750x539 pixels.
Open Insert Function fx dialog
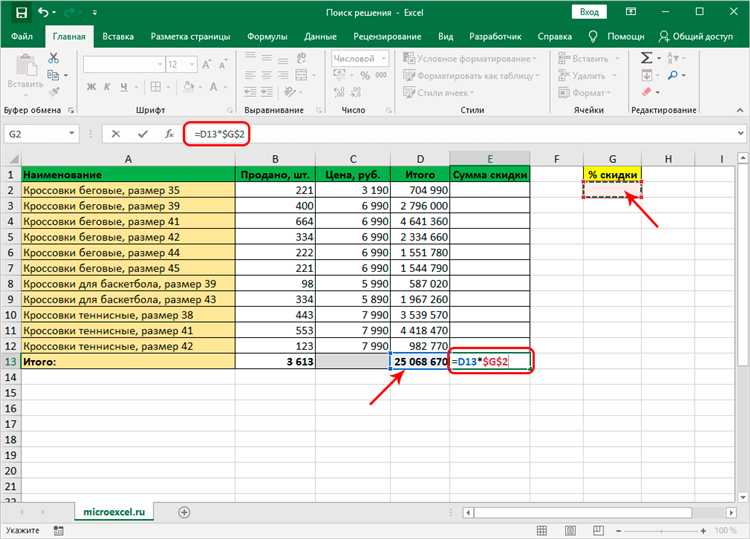[x=169, y=134]
